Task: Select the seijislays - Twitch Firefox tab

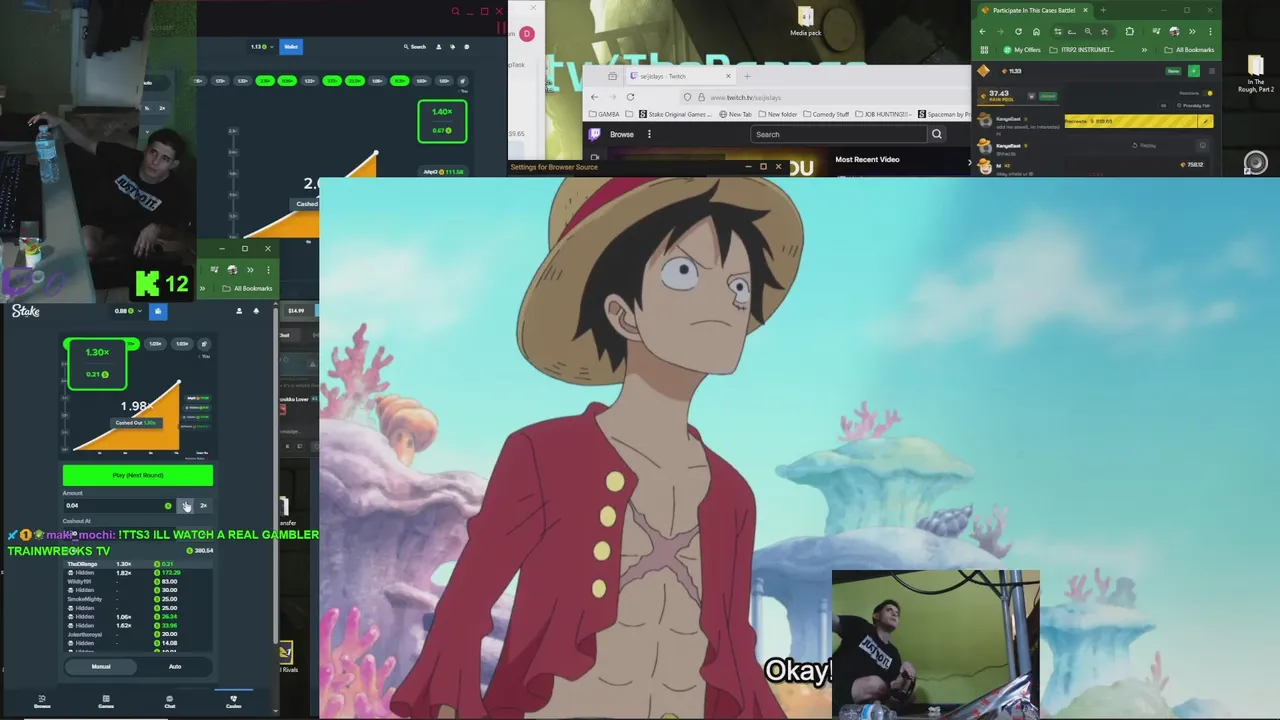Action: pyautogui.click(x=680, y=76)
